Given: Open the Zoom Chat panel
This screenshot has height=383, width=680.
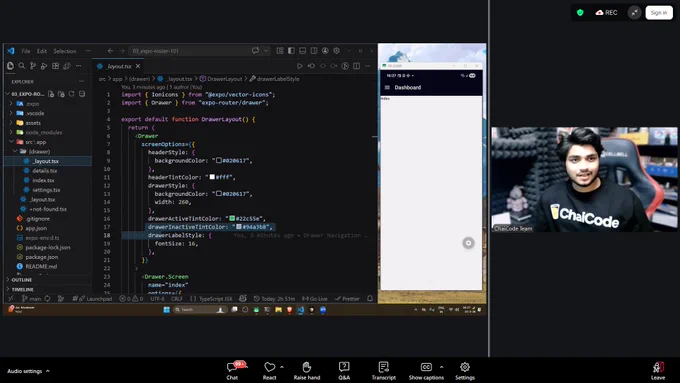Looking at the screenshot, I should [232, 371].
